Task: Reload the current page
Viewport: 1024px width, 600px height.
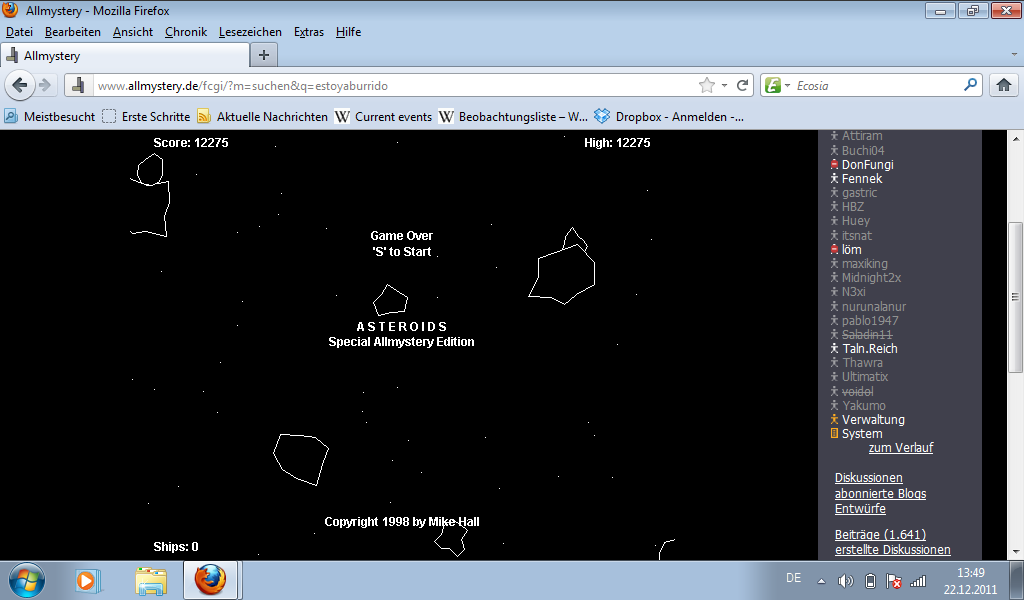Action: point(743,86)
